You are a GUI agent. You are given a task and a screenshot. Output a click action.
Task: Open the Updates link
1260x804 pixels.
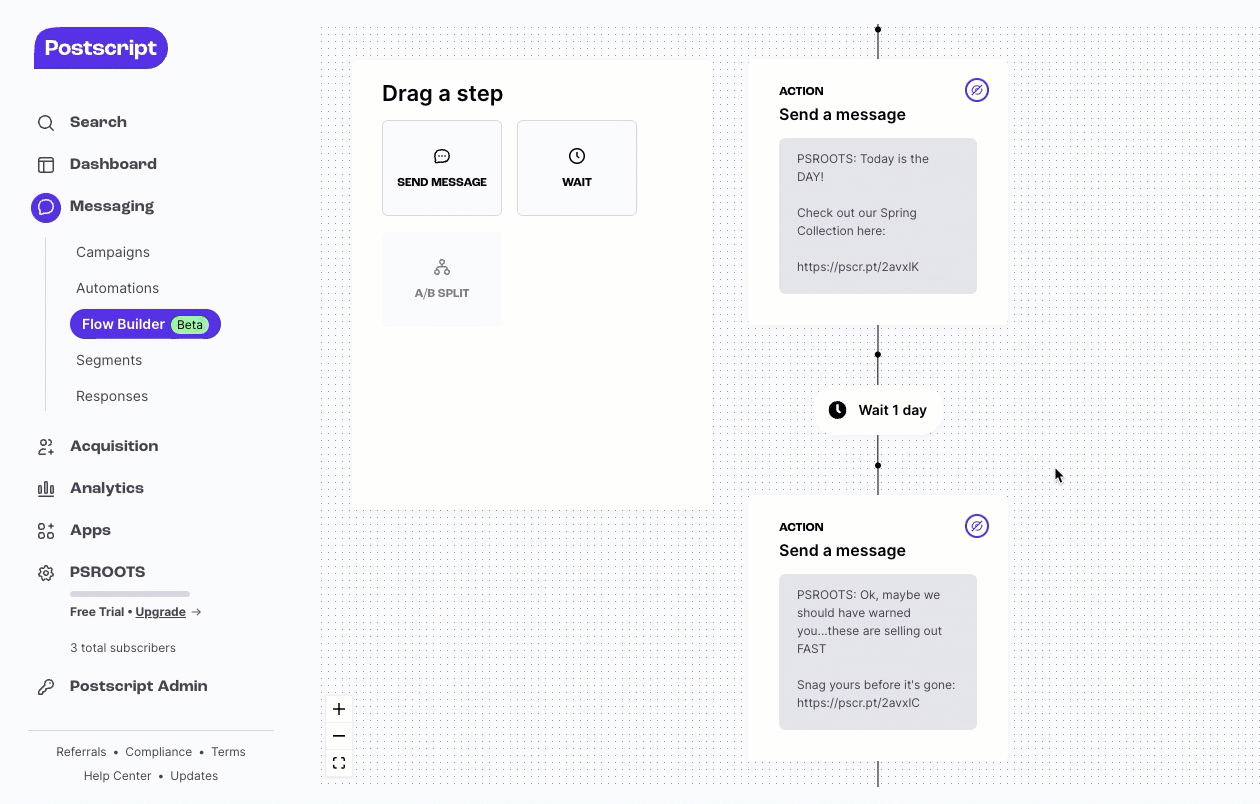194,776
